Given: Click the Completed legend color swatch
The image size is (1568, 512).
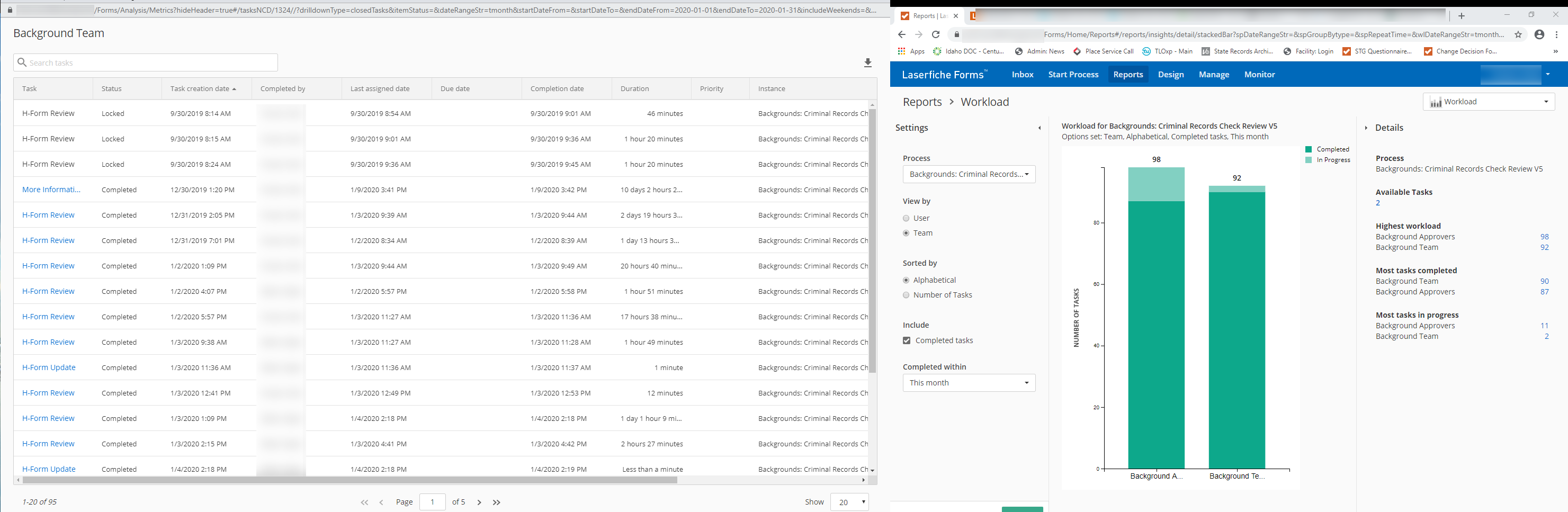Looking at the screenshot, I should 1308,150.
